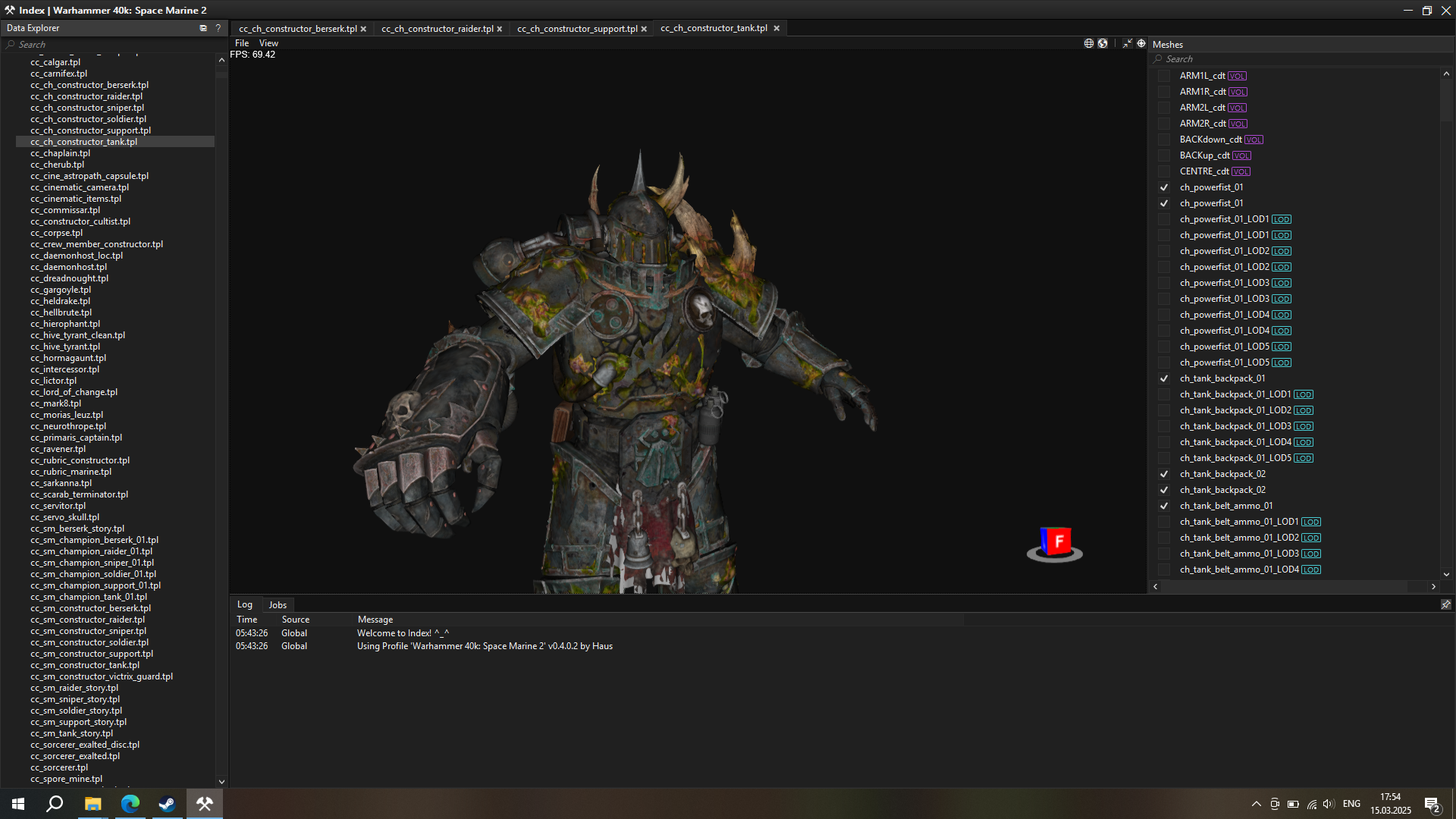Open Microsoft Edge from the taskbar
1456x819 pixels.
pos(130,804)
